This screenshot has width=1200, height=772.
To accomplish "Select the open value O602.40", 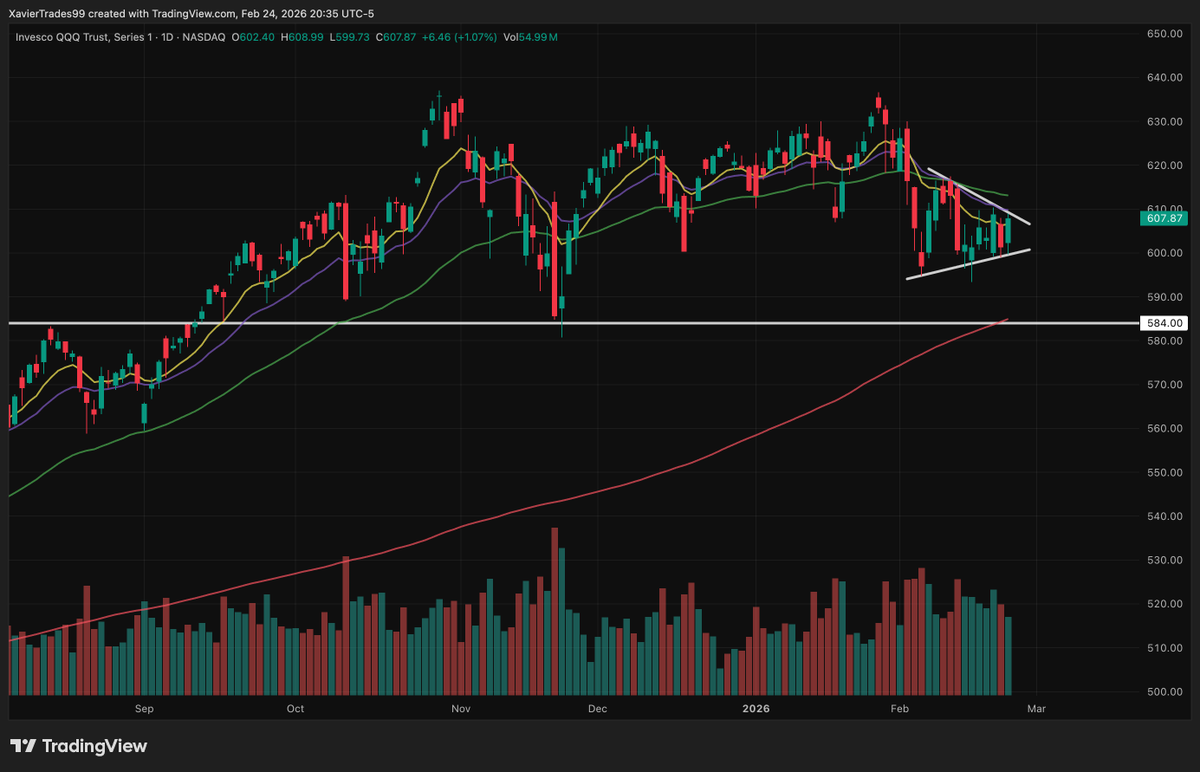I will coord(255,37).
